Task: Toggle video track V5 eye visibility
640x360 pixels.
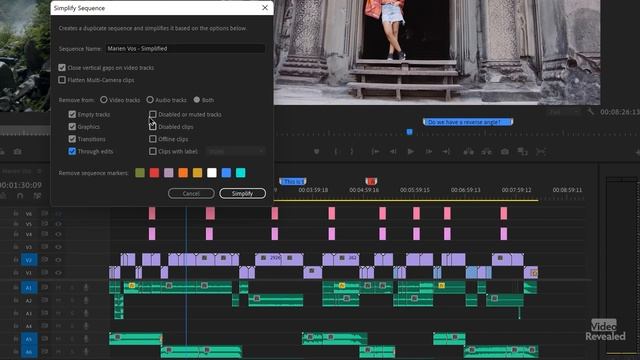Action: 58,224
